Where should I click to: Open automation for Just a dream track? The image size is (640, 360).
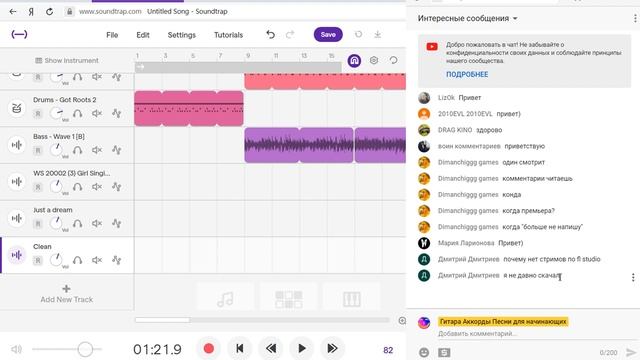117,224
